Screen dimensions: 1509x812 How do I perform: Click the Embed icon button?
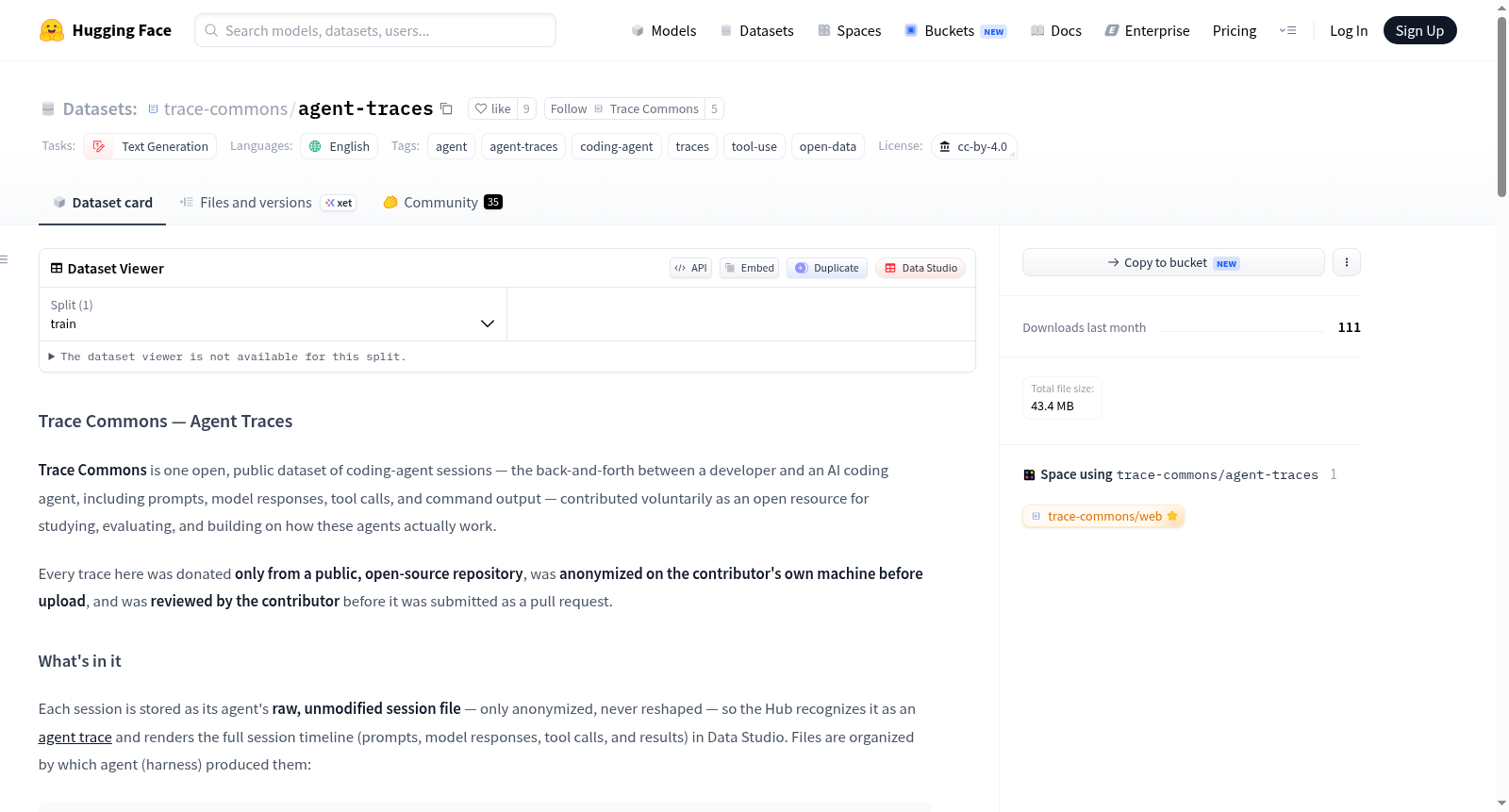tap(750, 268)
